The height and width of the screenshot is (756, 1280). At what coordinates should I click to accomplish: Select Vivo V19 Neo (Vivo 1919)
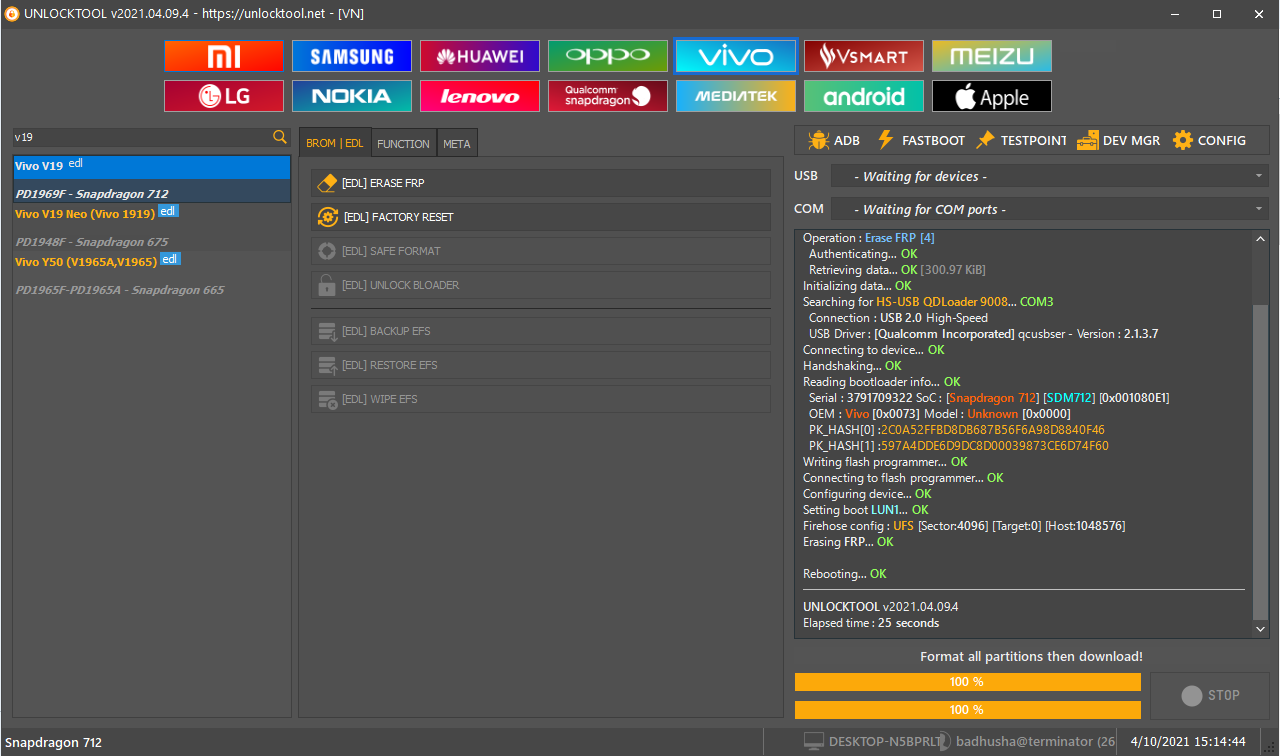[152, 213]
